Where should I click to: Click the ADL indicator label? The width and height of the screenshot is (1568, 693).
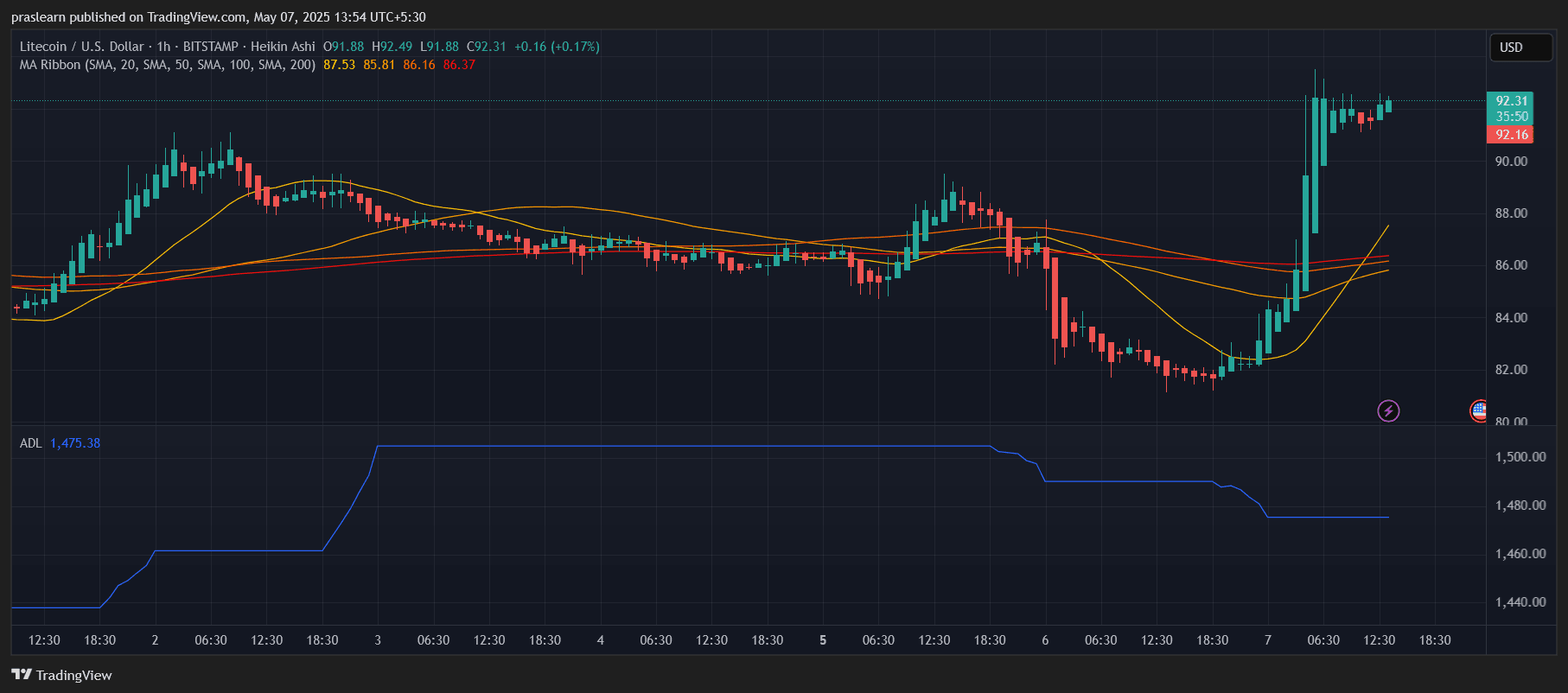pos(30,443)
